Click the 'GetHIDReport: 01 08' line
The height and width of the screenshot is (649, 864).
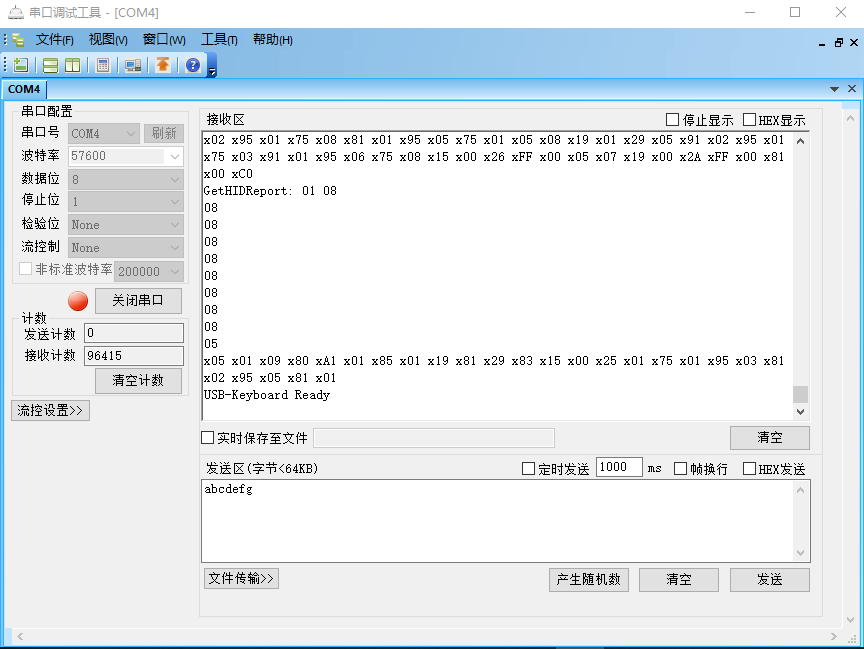(270, 191)
